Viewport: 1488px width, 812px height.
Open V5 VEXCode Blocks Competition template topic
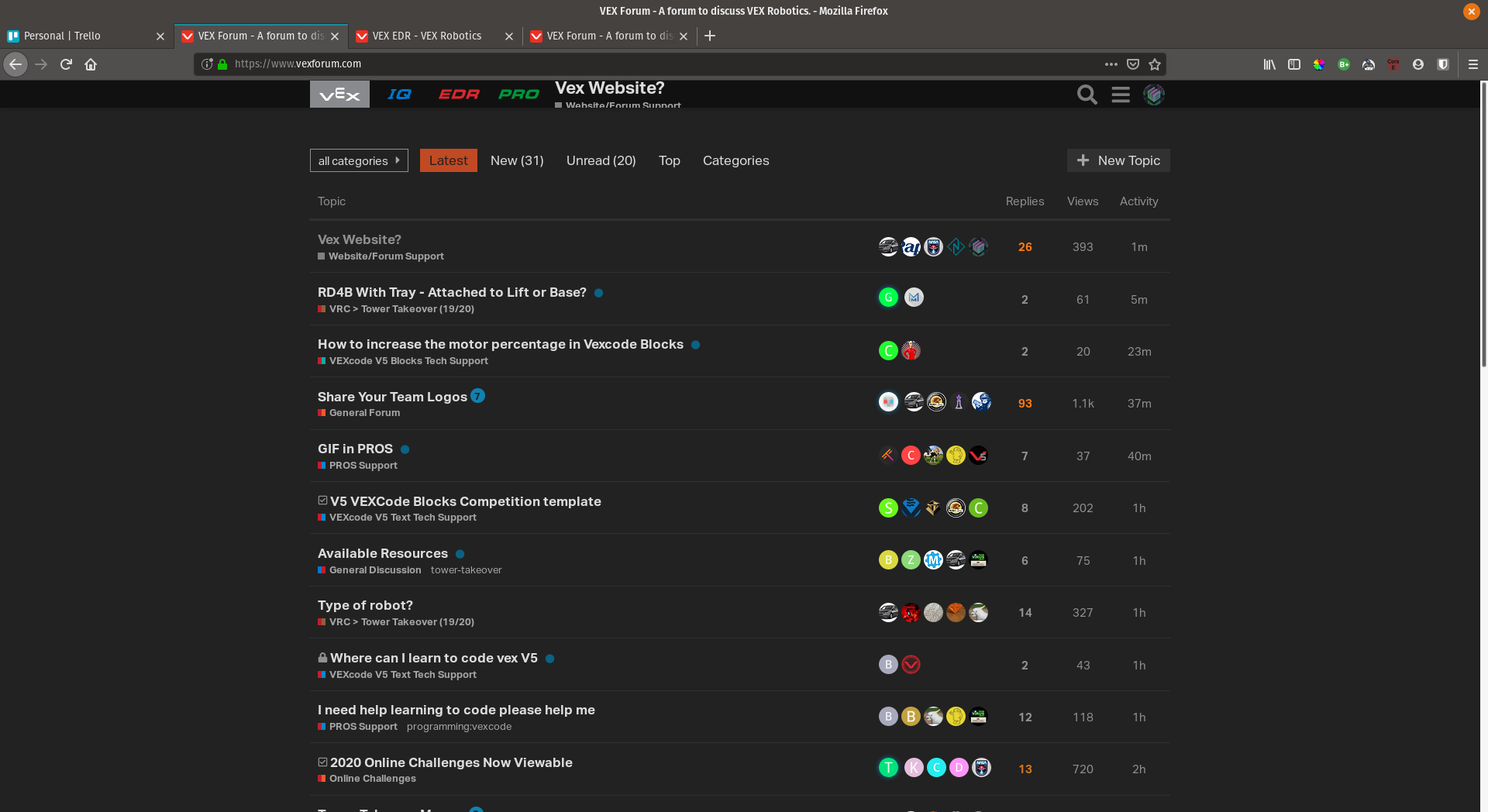tap(466, 501)
